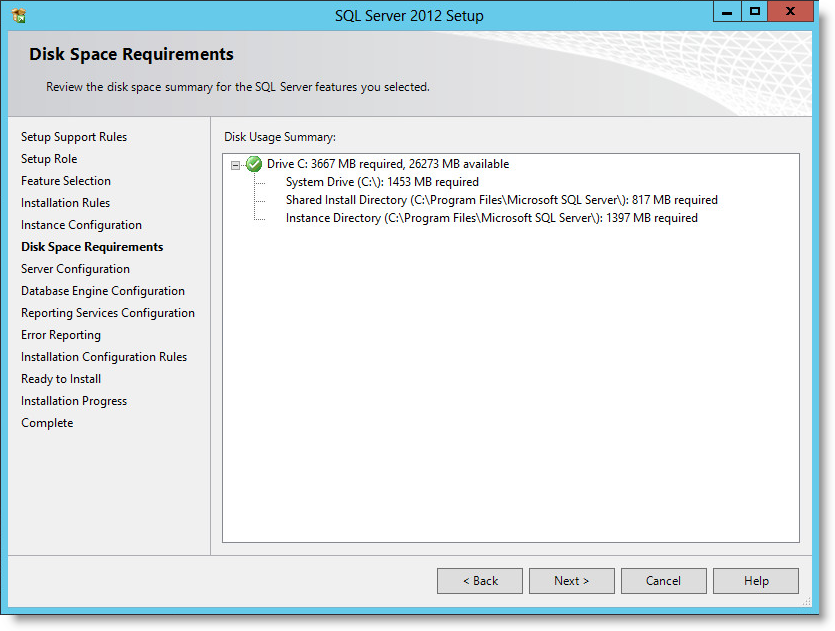
Task: Click Reporting Services Configuration step
Action: (108, 313)
